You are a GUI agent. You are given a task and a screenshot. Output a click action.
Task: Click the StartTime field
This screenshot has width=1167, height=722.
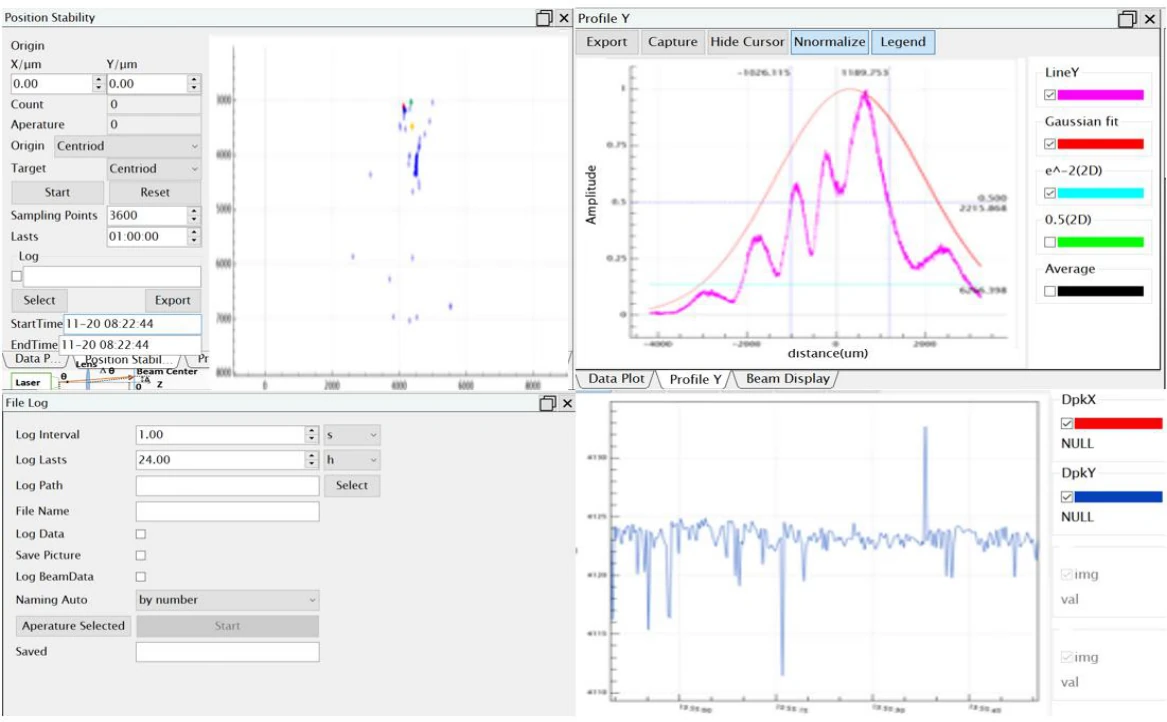[132, 324]
